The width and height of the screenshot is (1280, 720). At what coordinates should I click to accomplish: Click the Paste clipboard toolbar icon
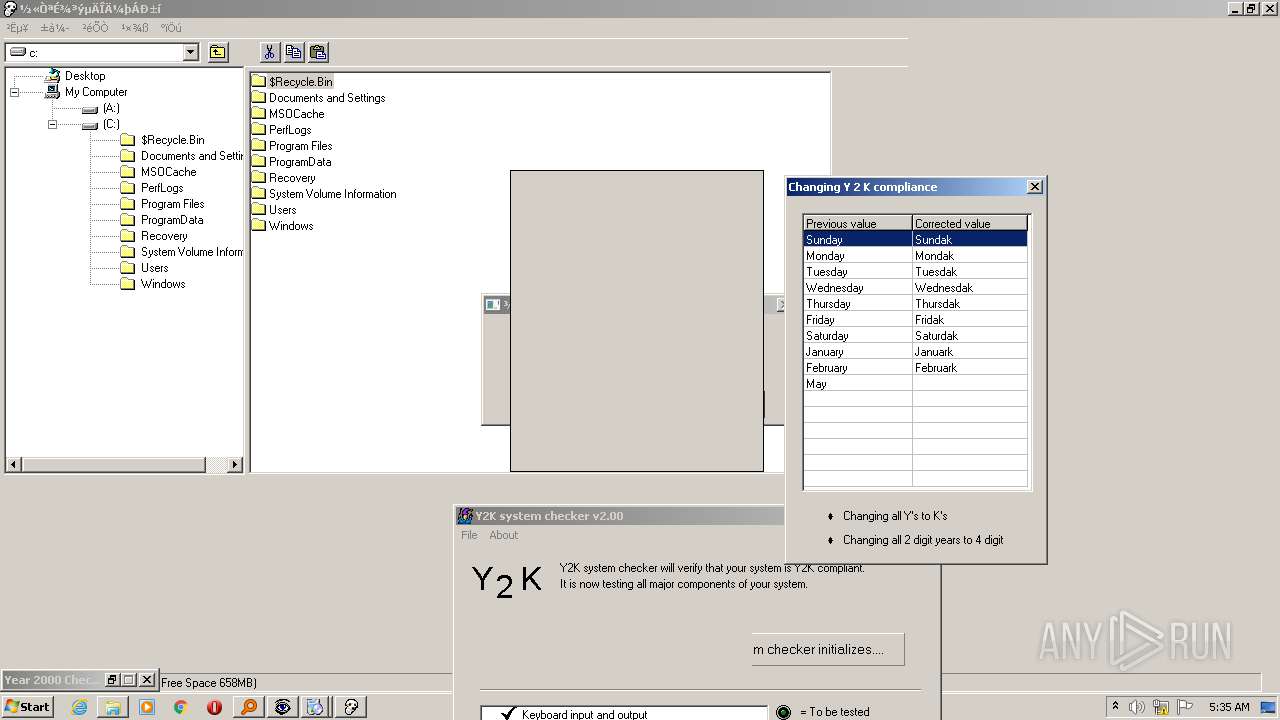pyautogui.click(x=318, y=52)
